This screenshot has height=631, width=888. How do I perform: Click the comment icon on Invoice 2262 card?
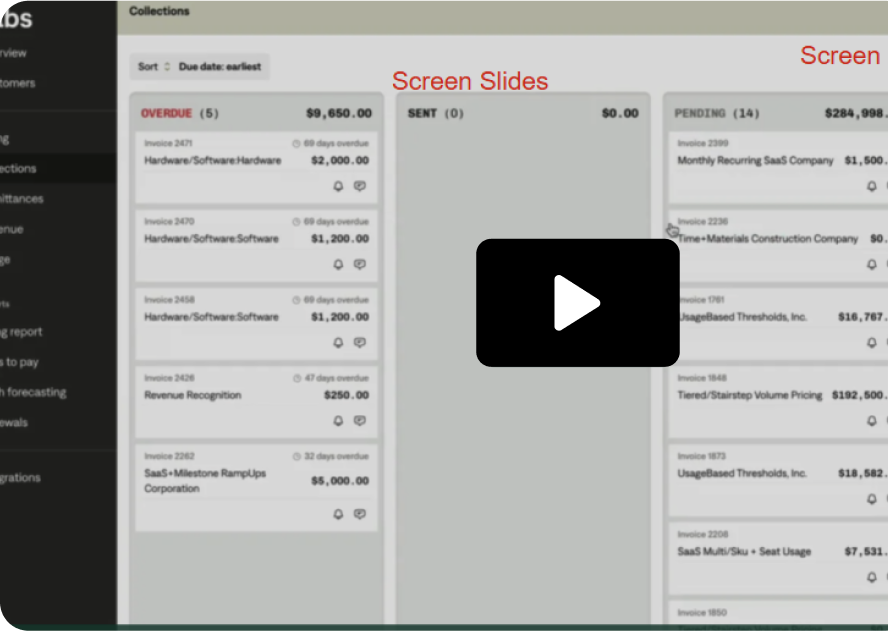point(360,514)
